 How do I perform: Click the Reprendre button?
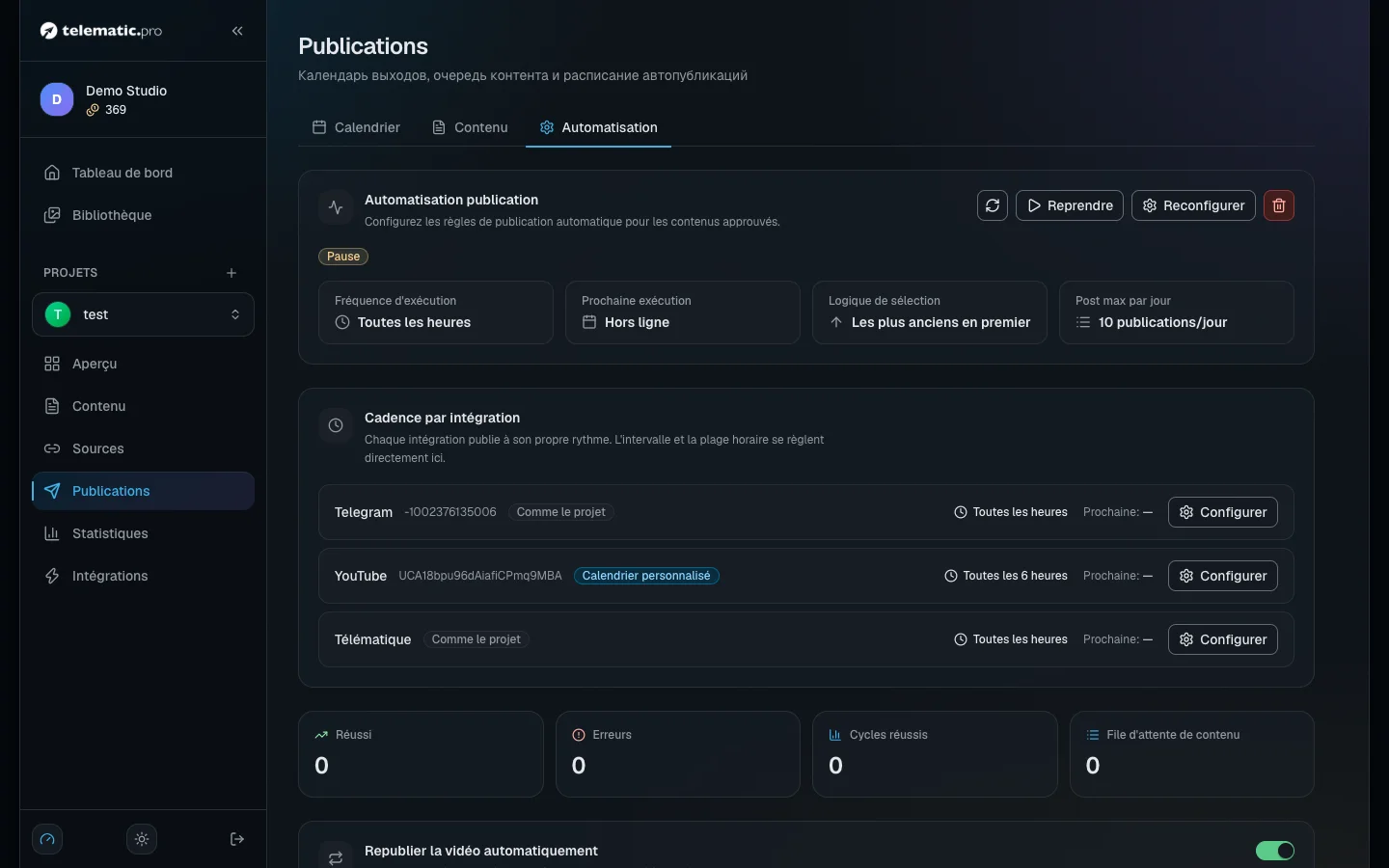(x=1070, y=205)
